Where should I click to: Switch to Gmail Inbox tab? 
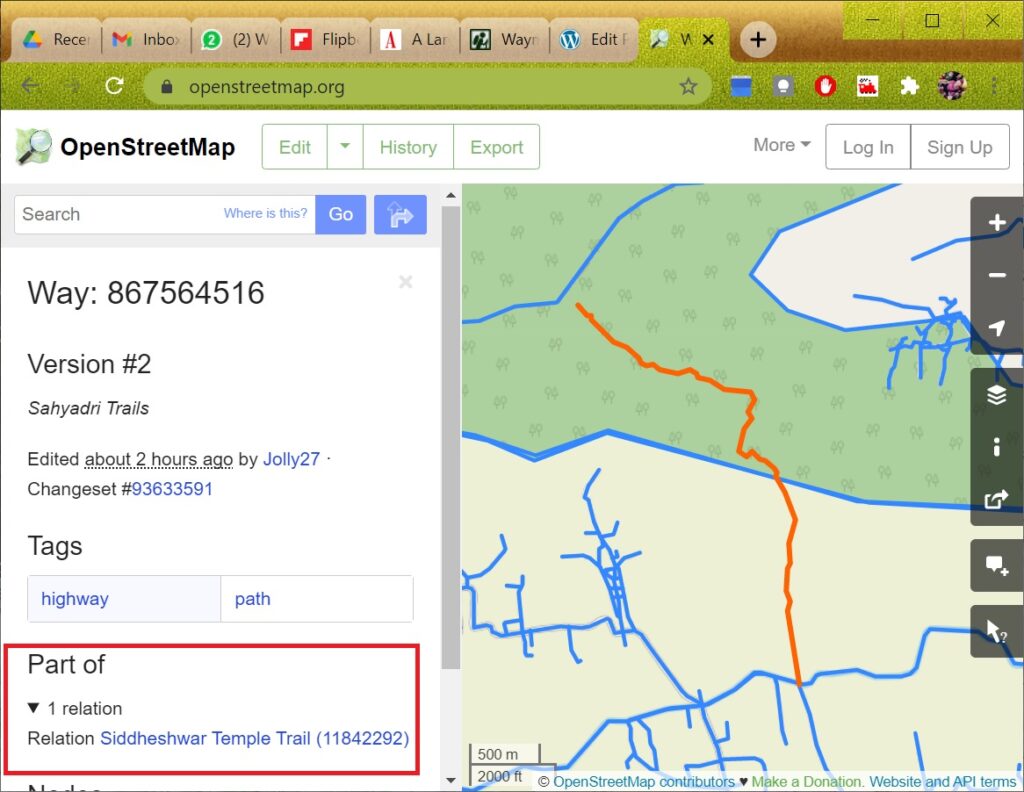click(145, 40)
